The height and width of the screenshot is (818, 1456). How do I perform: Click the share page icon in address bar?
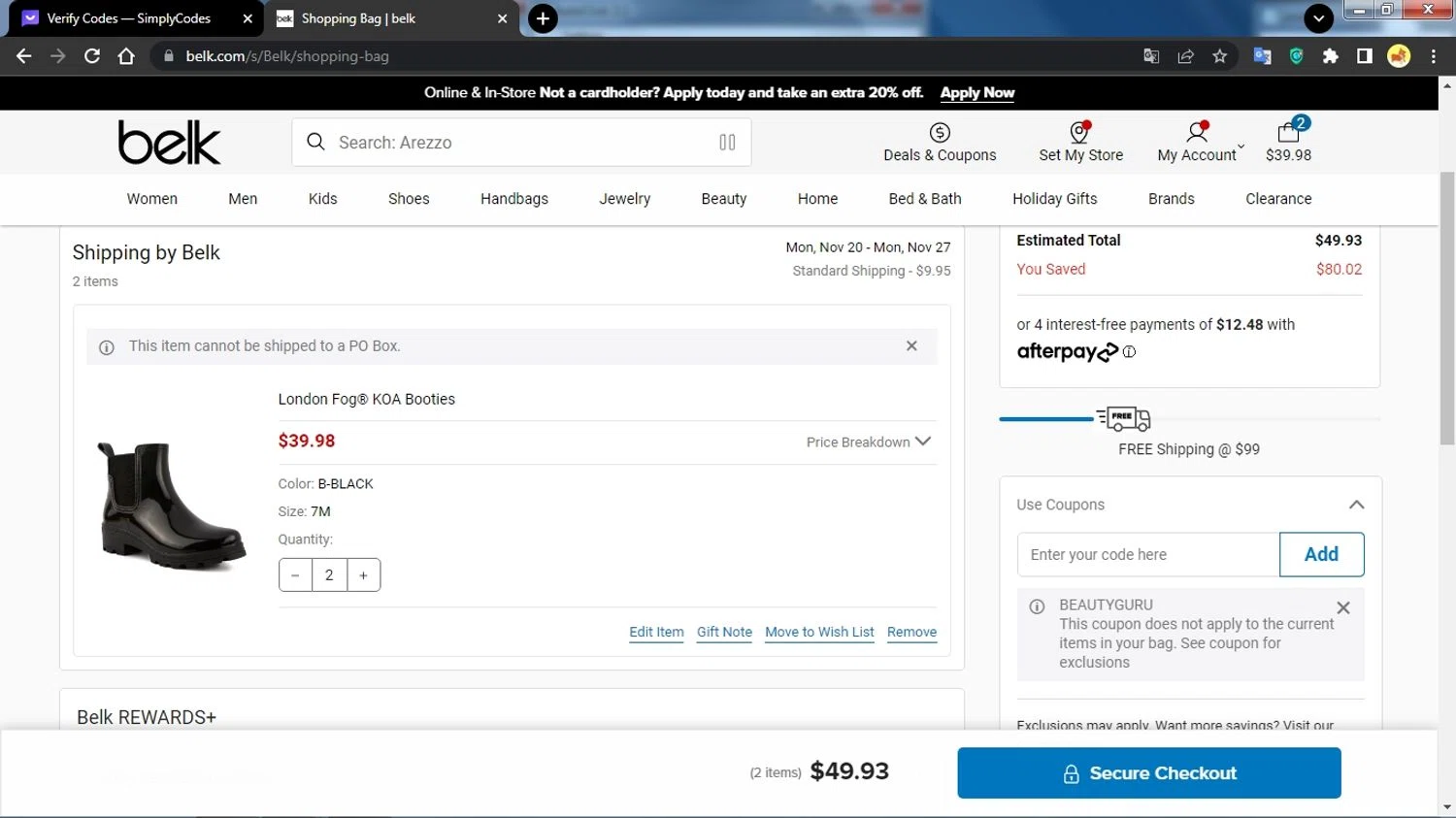pos(1185,56)
